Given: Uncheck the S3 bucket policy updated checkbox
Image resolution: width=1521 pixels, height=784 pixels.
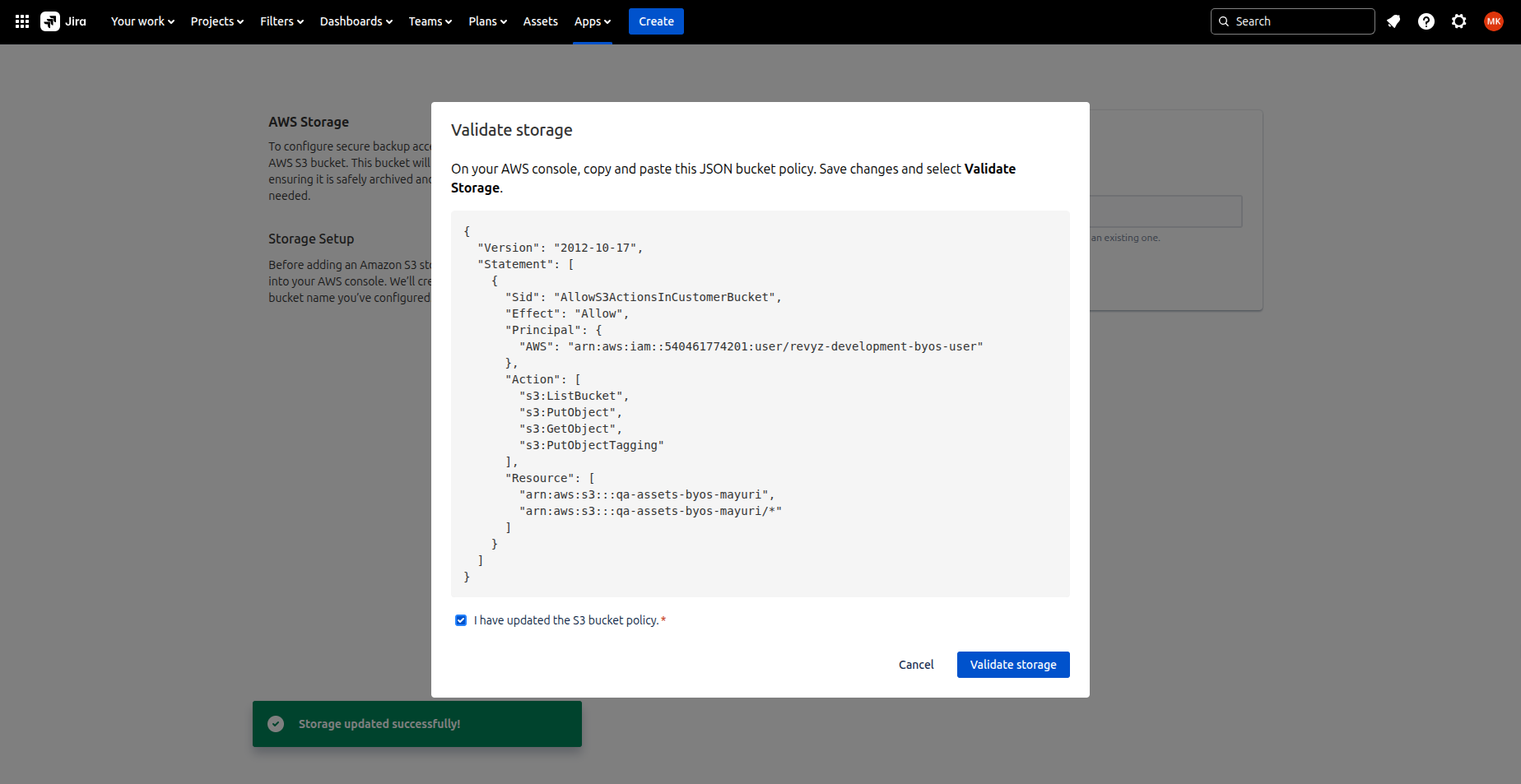Looking at the screenshot, I should (x=461, y=620).
